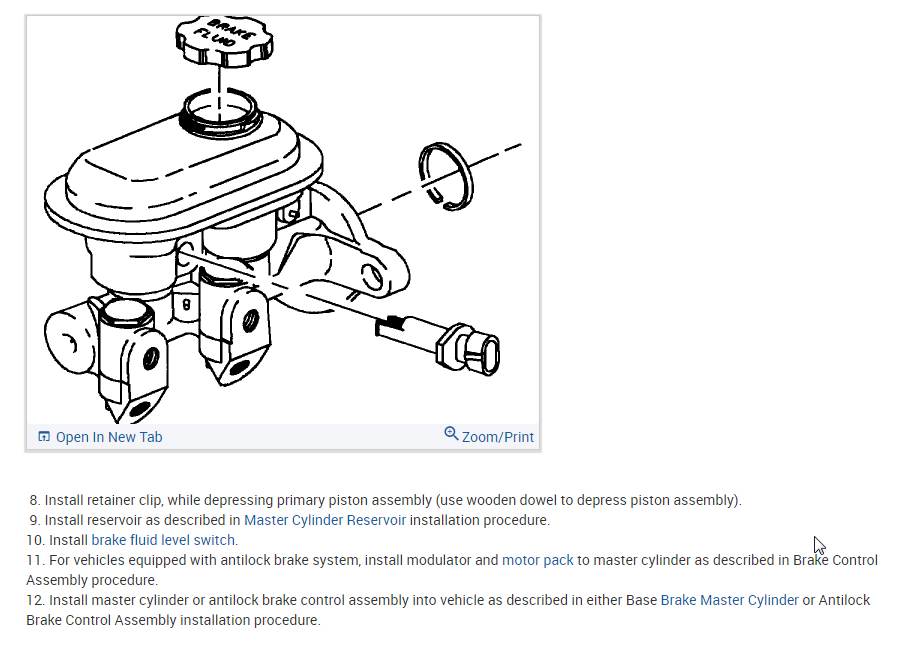The width and height of the screenshot is (921, 648).
Task: Open the brake fluid level switch link
Action: point(163,540)
